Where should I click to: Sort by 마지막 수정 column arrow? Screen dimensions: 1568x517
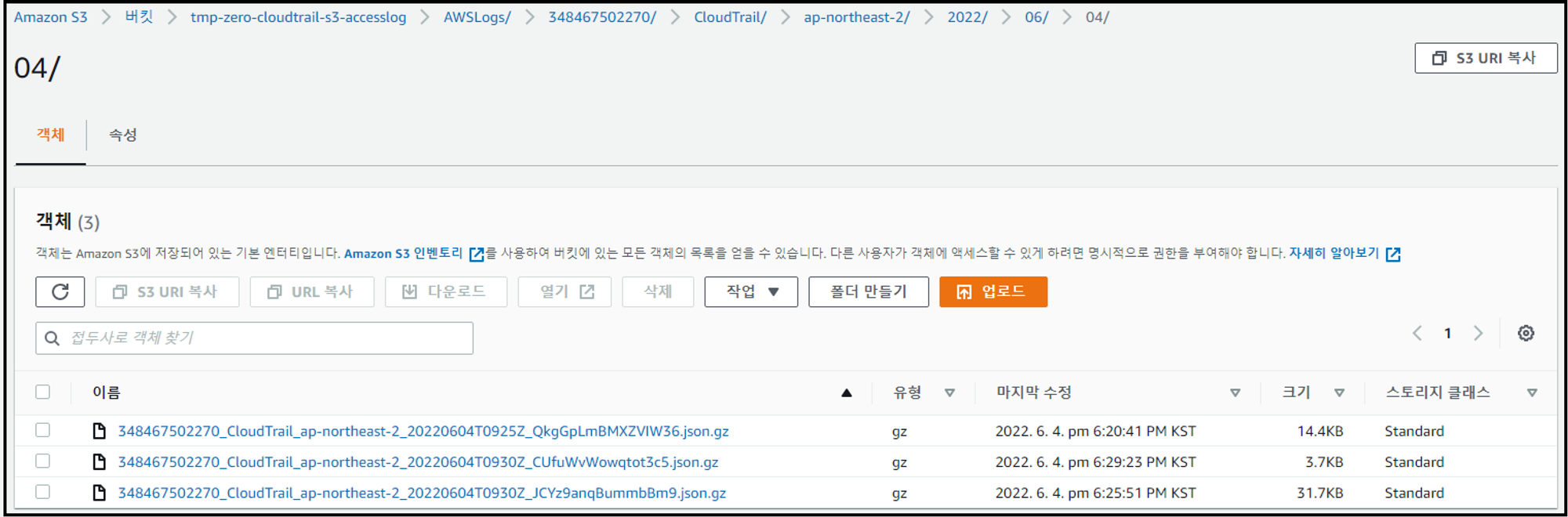[1235, 393]
